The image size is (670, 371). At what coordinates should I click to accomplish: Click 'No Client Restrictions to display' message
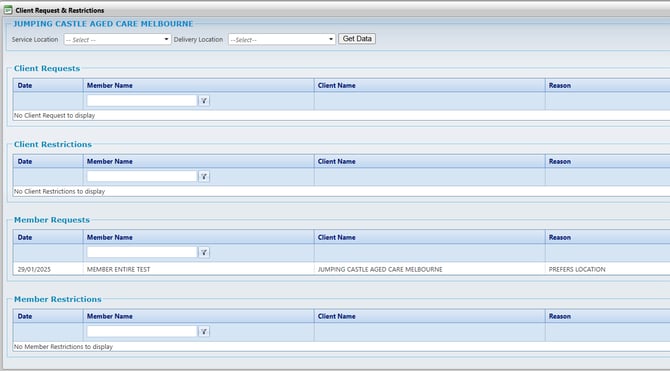coord(59,191)
